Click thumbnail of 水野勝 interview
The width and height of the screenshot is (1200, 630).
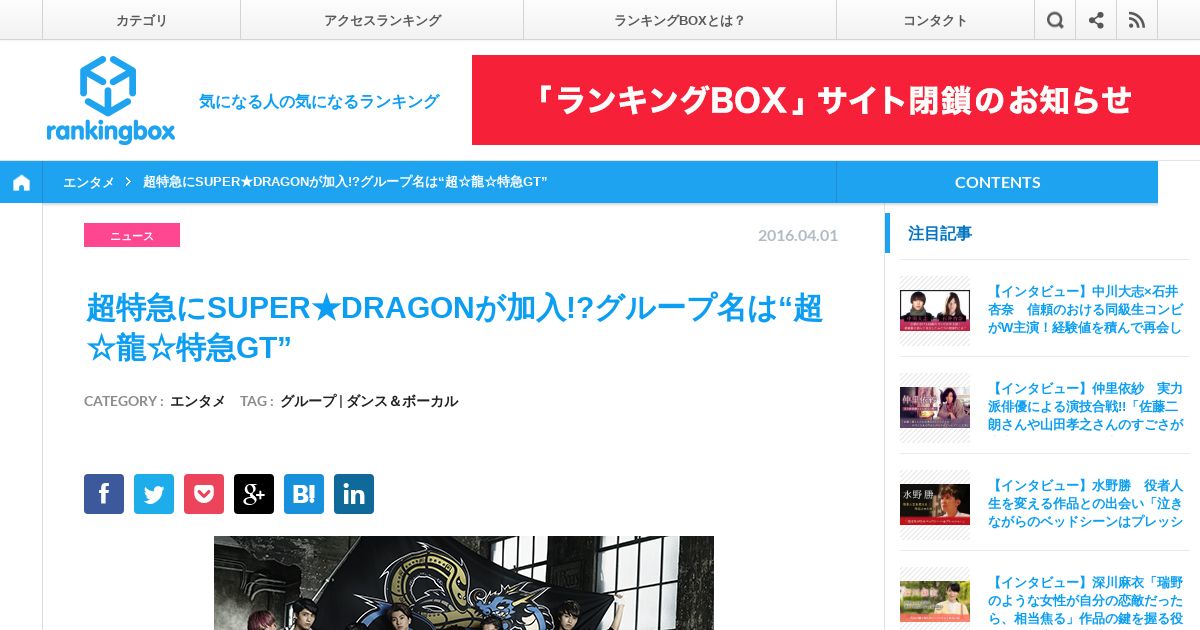point(935,504)
